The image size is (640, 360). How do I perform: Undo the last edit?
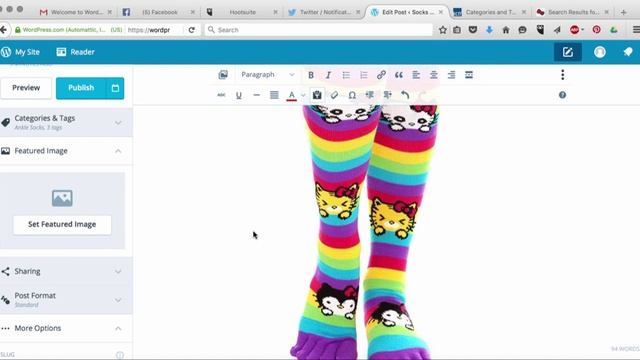tap(405, 95)
